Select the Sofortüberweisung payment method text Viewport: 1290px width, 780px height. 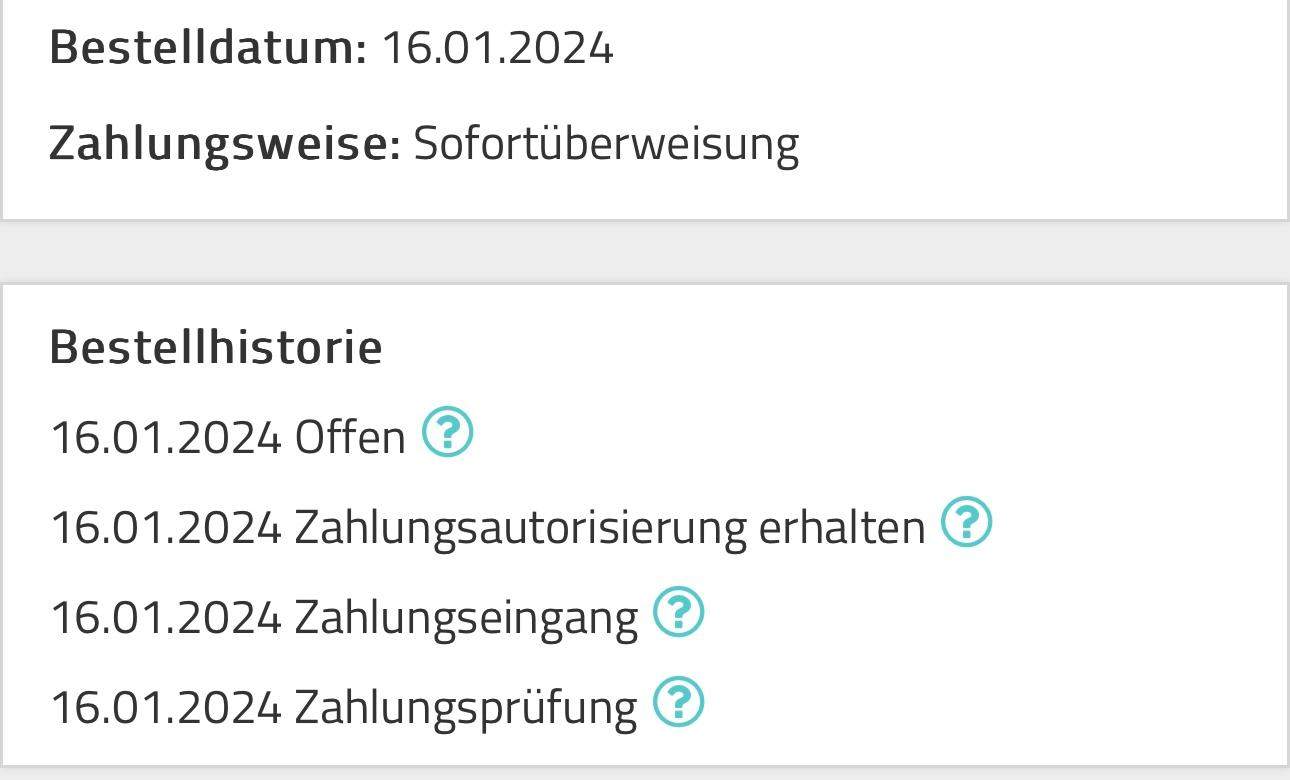coord(606,143)
